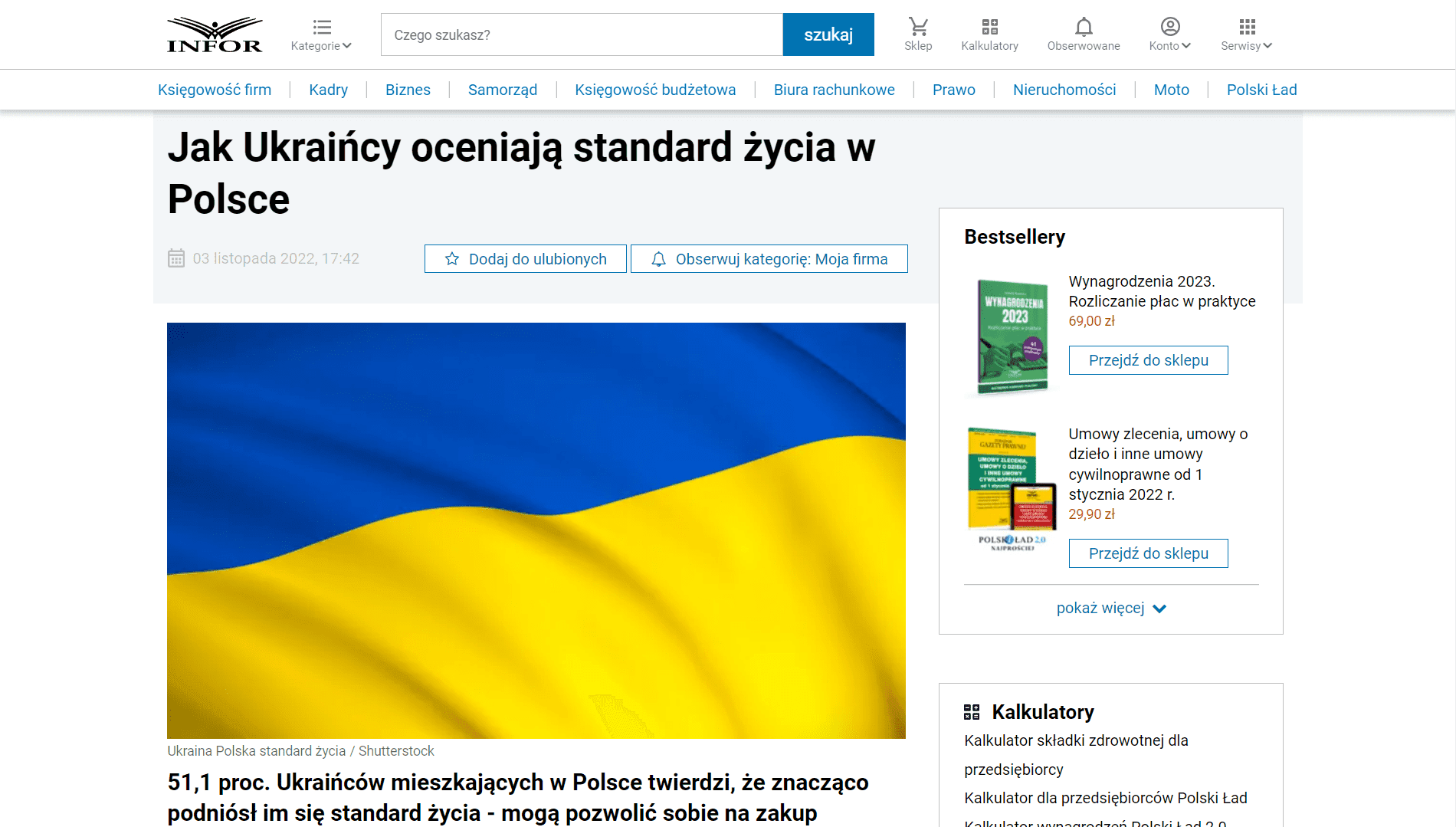This screenshot has height=827, width=1456.
Task: Open 'Umowy zlecenia, umowy o dzieło' title link
Action: point(1159,464)
